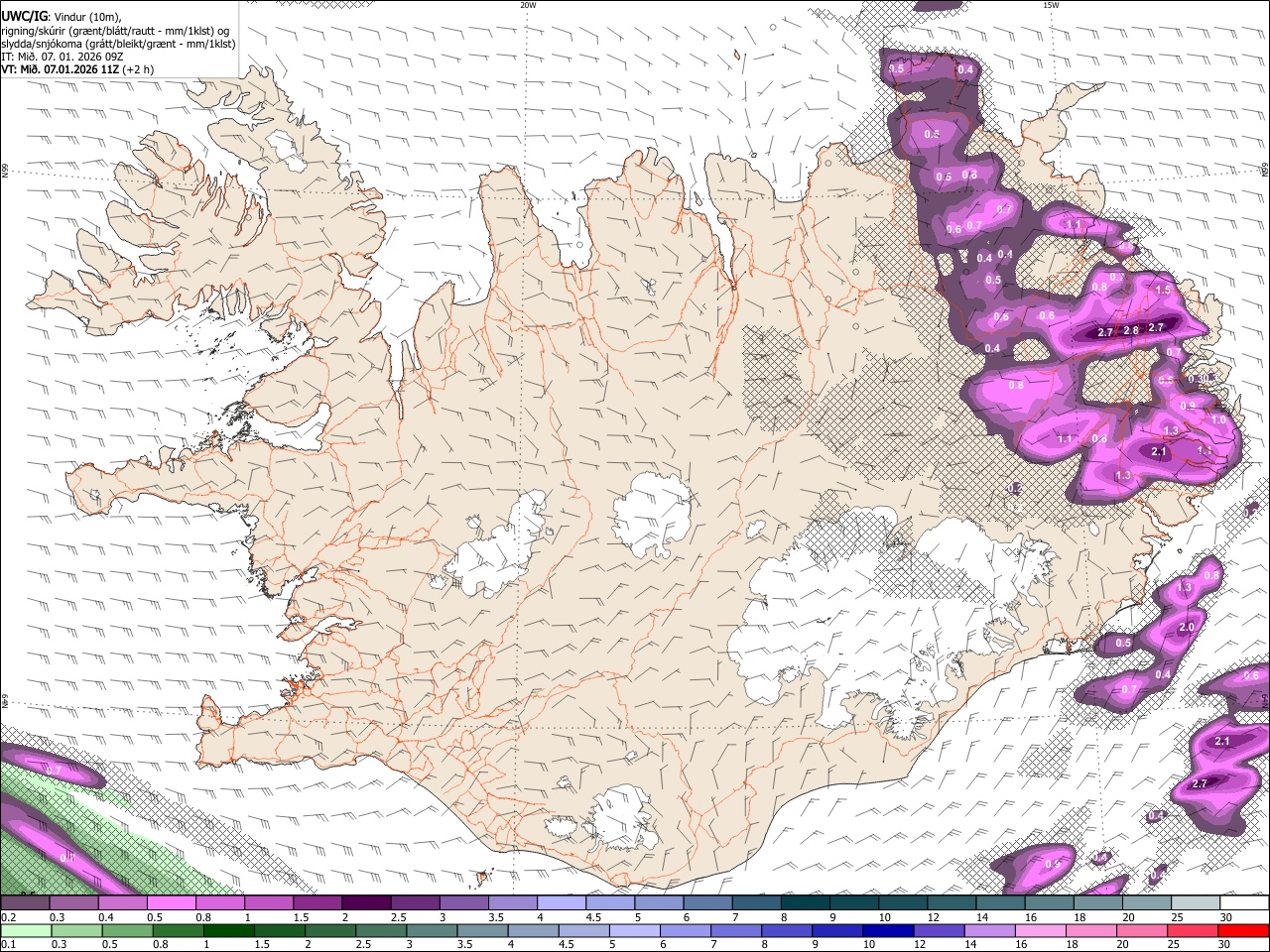Click the snow scale swatch between 1.5 and 2
1270x952 pixels.
pyautogui.click(x=317, y=902)
